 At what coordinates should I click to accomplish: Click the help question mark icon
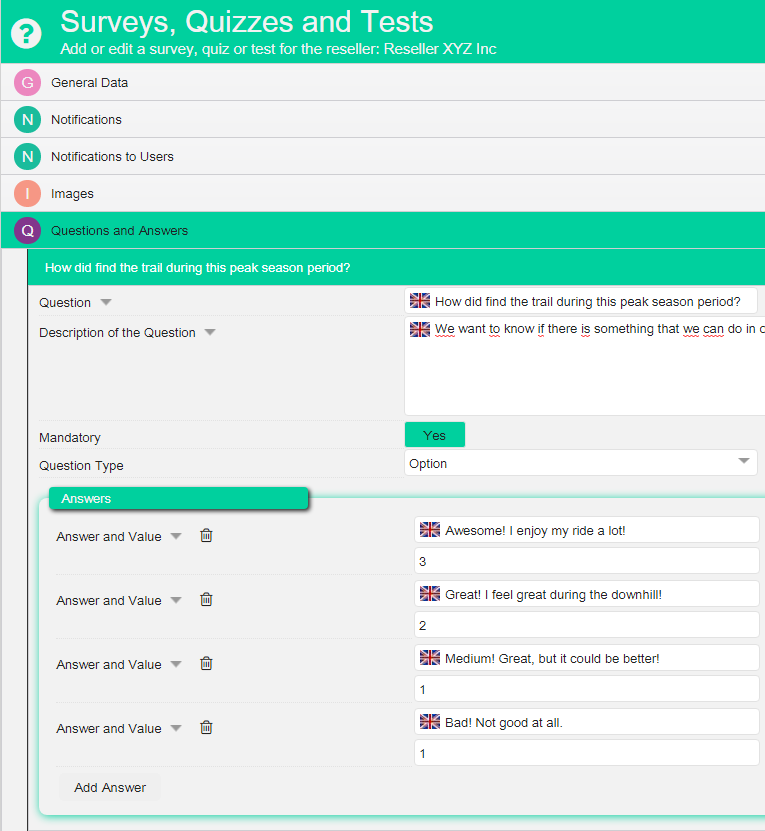click(x=26, y=31)
